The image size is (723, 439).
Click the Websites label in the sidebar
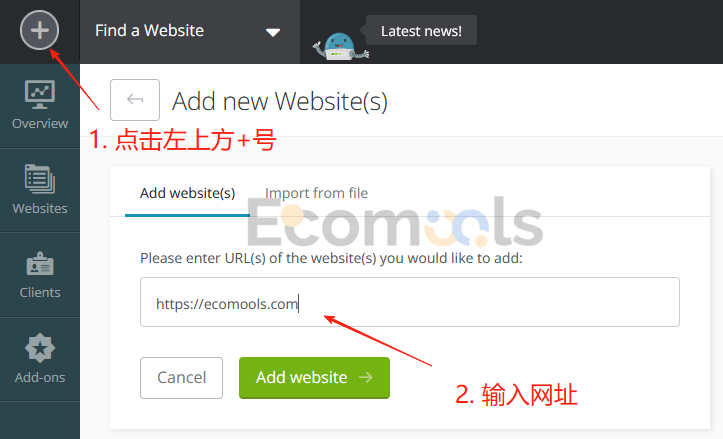pos(40,208)
